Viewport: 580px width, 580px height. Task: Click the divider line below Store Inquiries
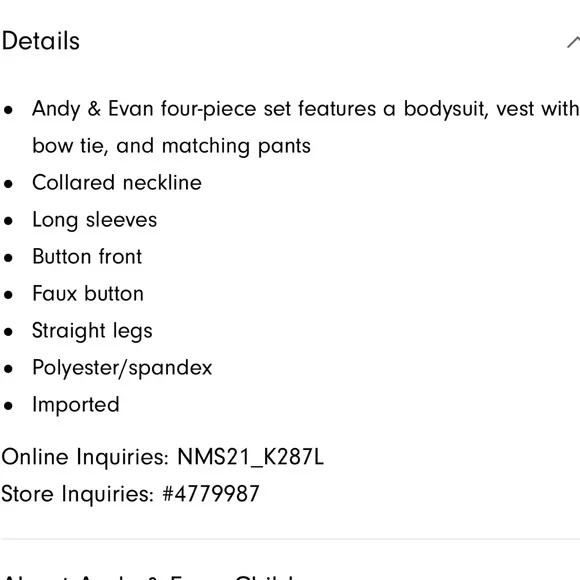[x=290, y=539]
